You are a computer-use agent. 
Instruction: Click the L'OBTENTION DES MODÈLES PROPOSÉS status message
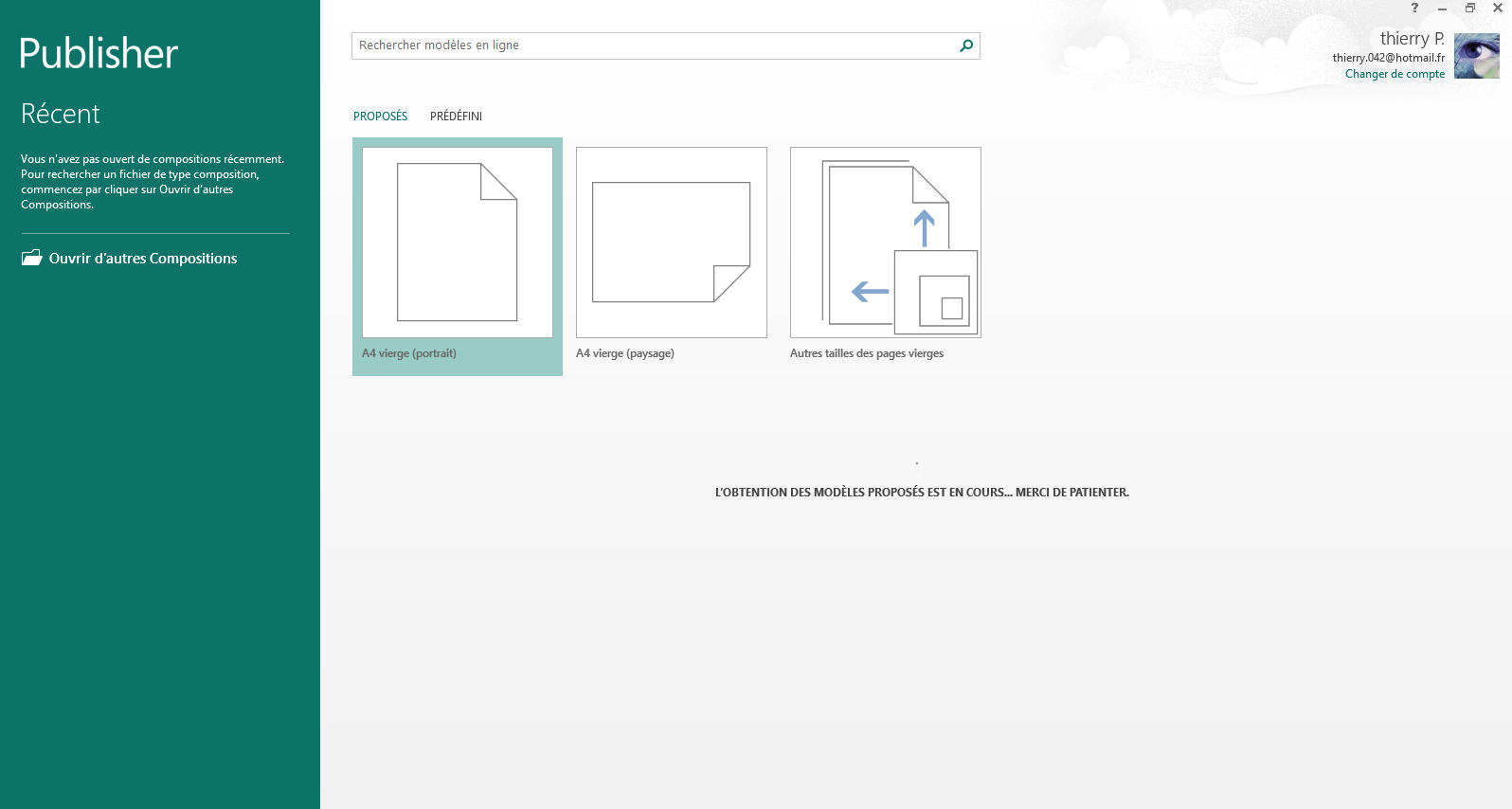922,493
